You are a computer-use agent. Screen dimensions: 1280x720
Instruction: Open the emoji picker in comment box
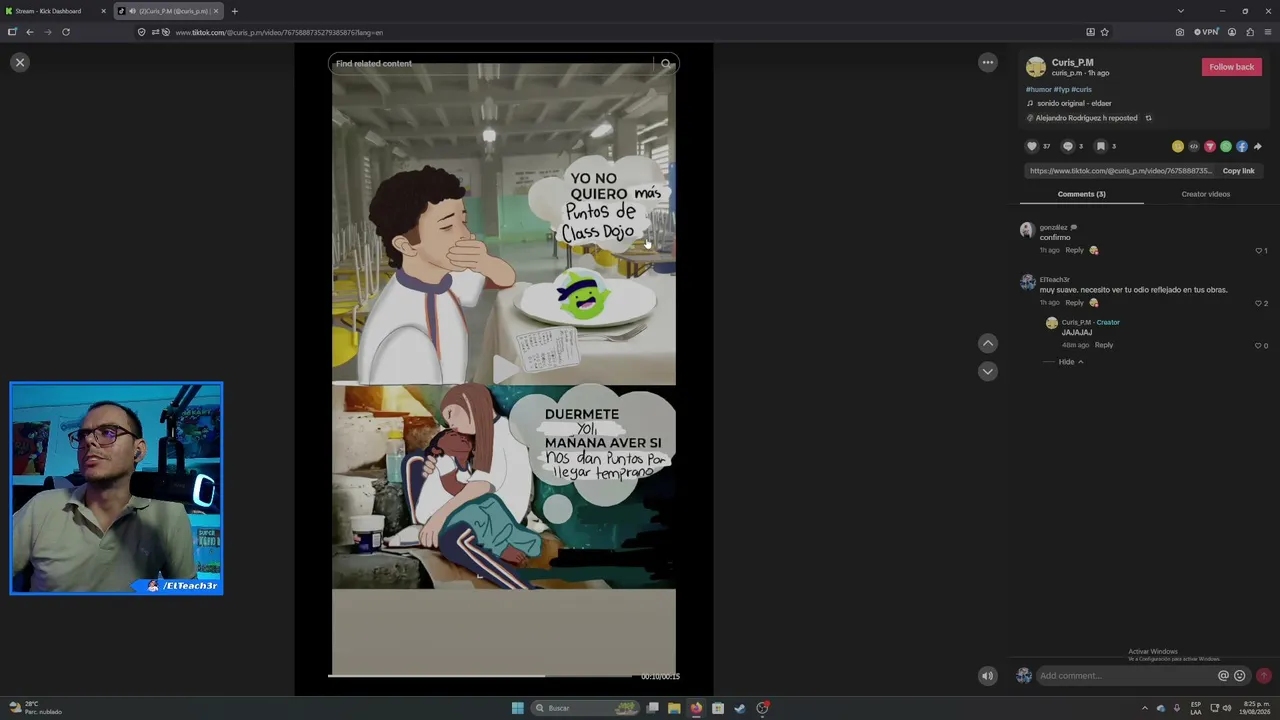pos(1240,676)
